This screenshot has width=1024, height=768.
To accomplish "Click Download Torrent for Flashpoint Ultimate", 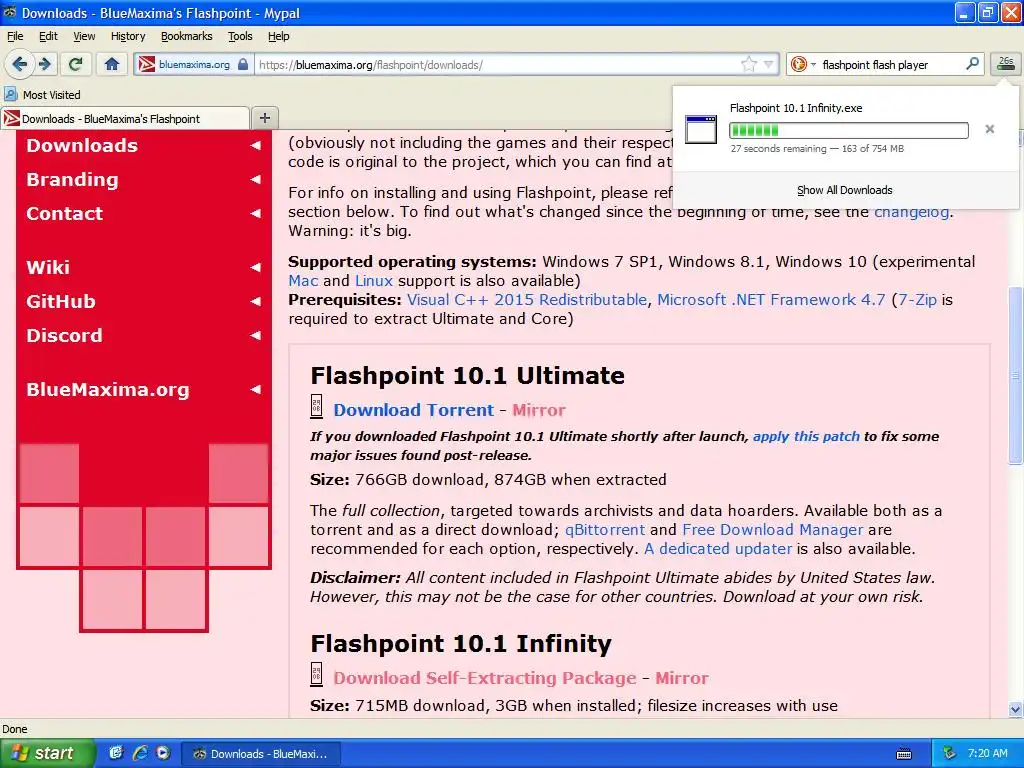I will coord(413,410).
